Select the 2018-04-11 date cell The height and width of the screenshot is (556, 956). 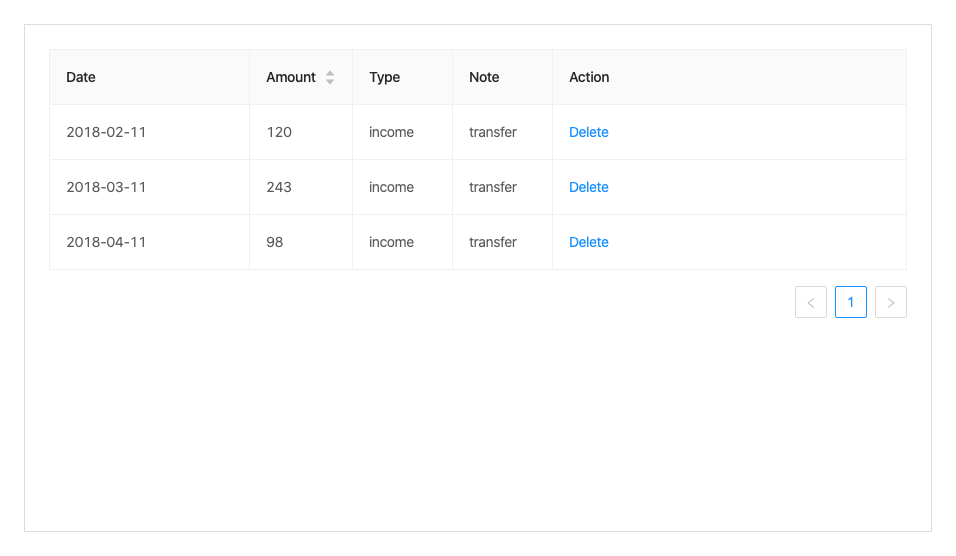[x=106, y=242]
